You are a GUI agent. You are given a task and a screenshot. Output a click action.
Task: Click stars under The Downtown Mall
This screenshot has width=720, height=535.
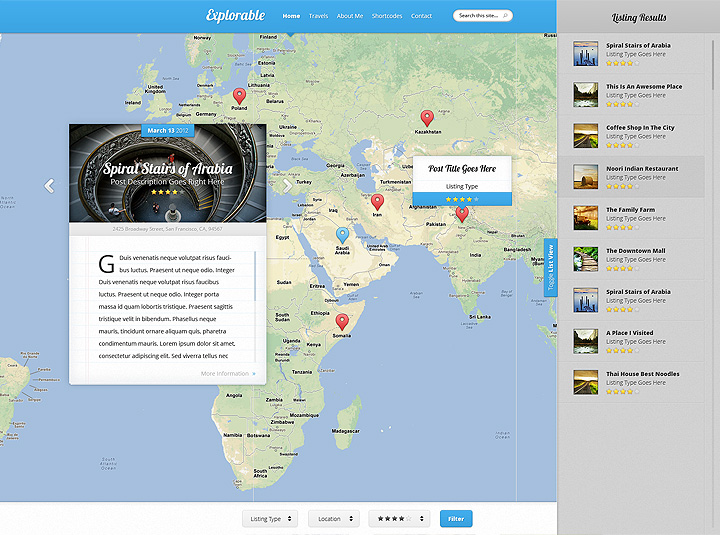(622, 268)
